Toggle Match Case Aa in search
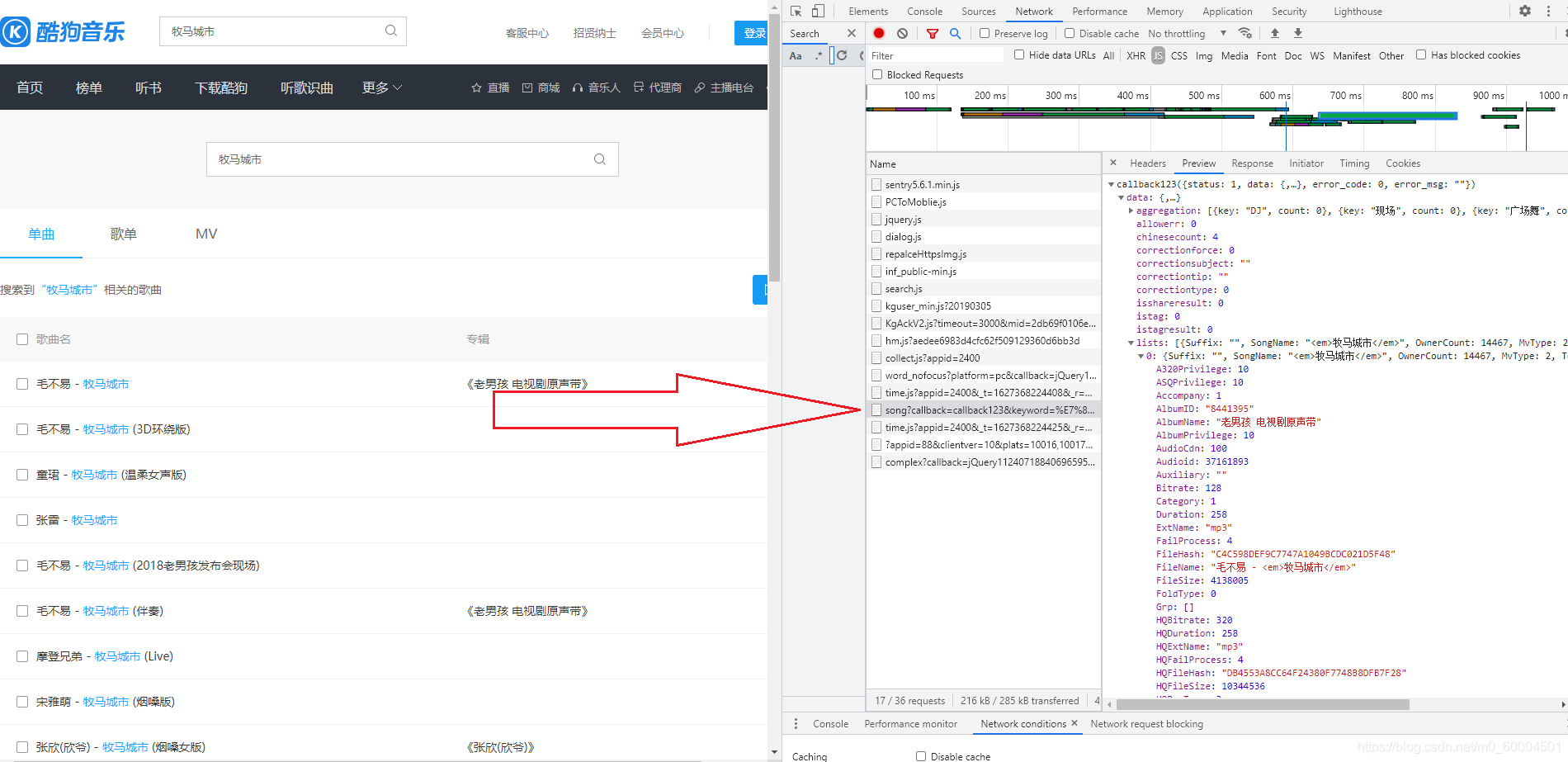This screenshot has width=1568, height=762. point(796,55)
